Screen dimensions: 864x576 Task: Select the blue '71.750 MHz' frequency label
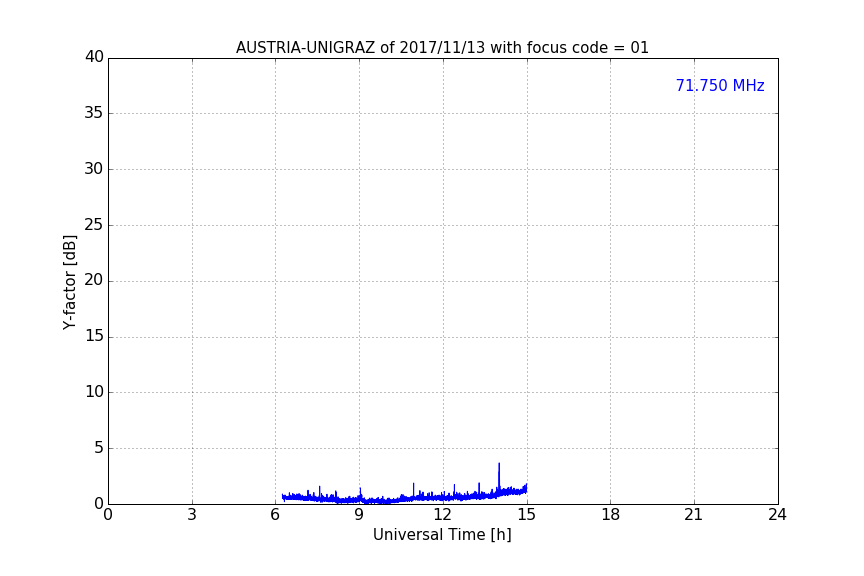coord(720,86)
